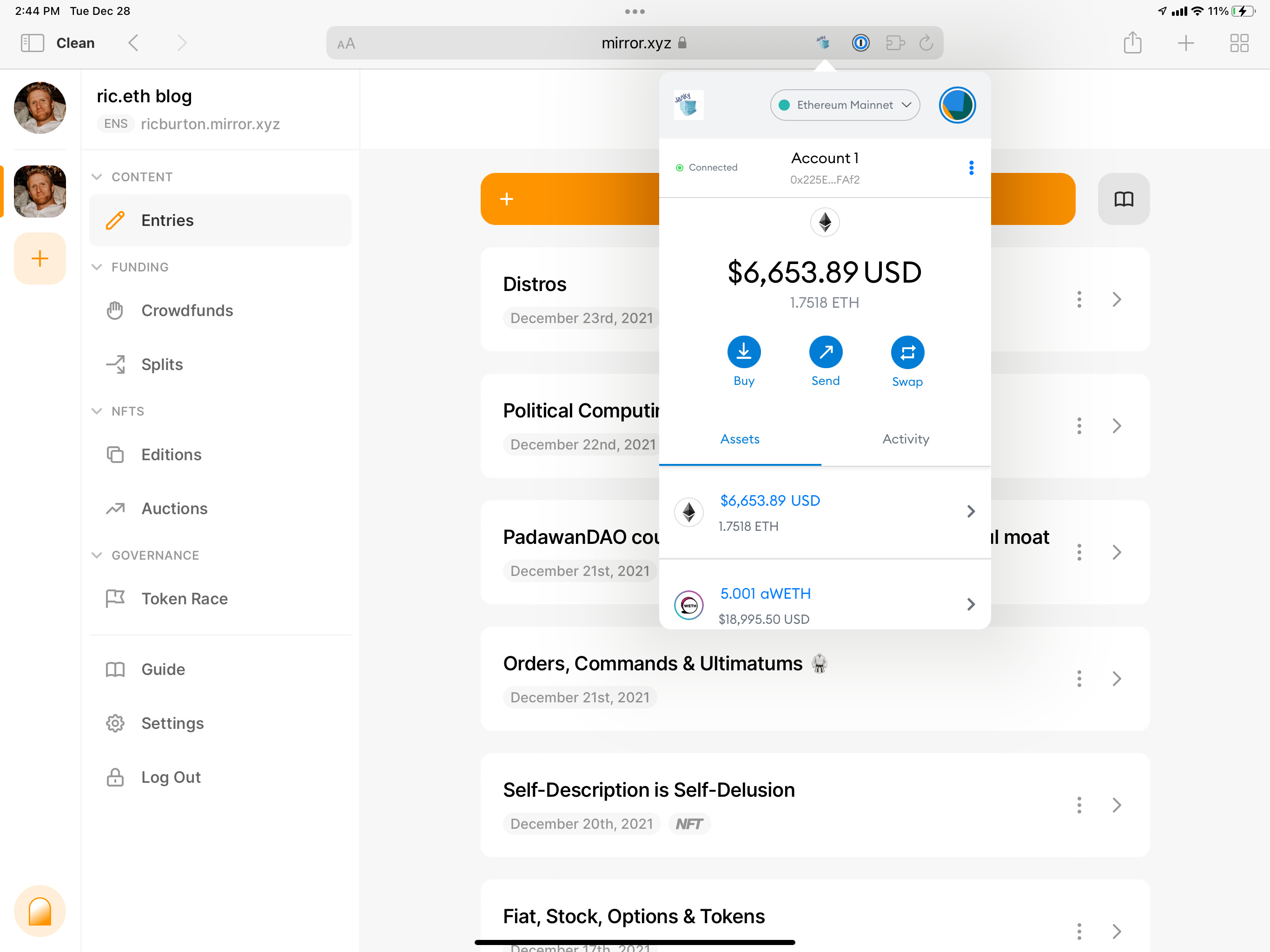1270x952 pixels.
Task: Go back with the Safari back arrow
Action: 133,43
